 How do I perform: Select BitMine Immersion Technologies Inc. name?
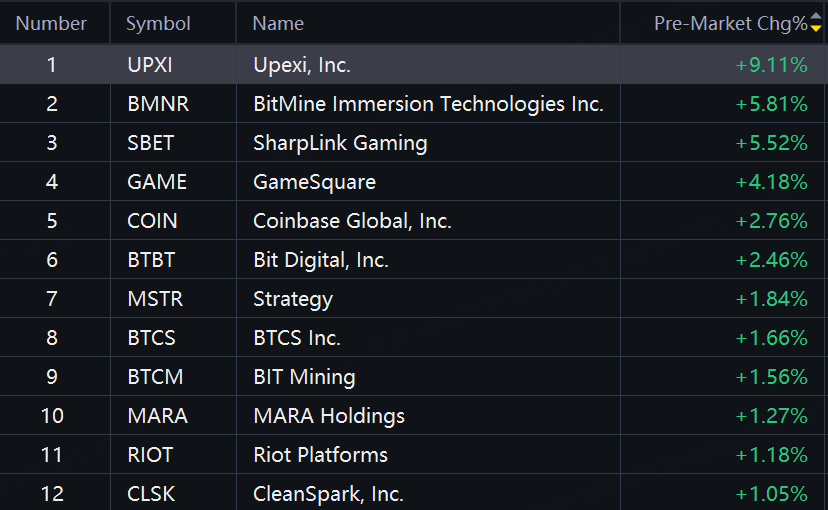click(428, 104)
